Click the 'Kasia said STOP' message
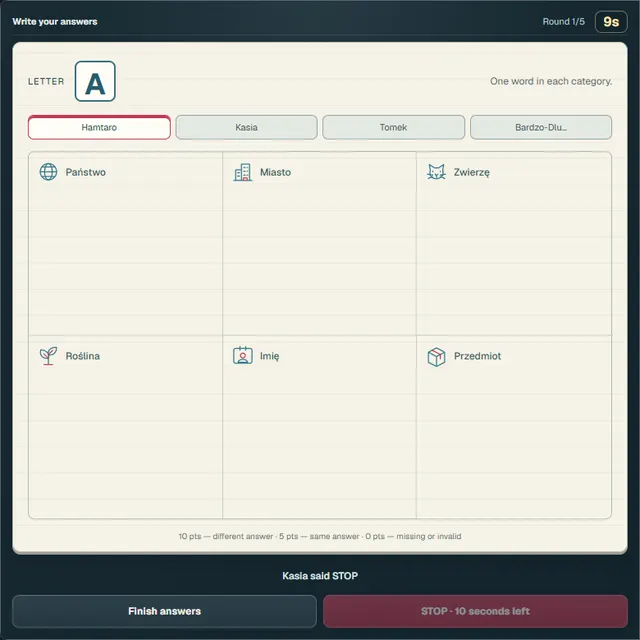 320,576
